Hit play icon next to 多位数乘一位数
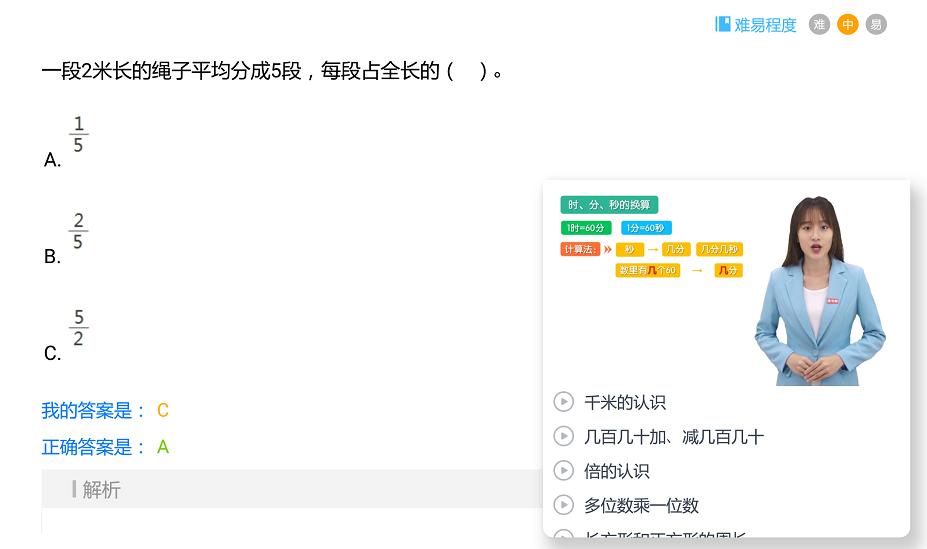The height and width of the screenshot is (549, 927). (563, 505)
